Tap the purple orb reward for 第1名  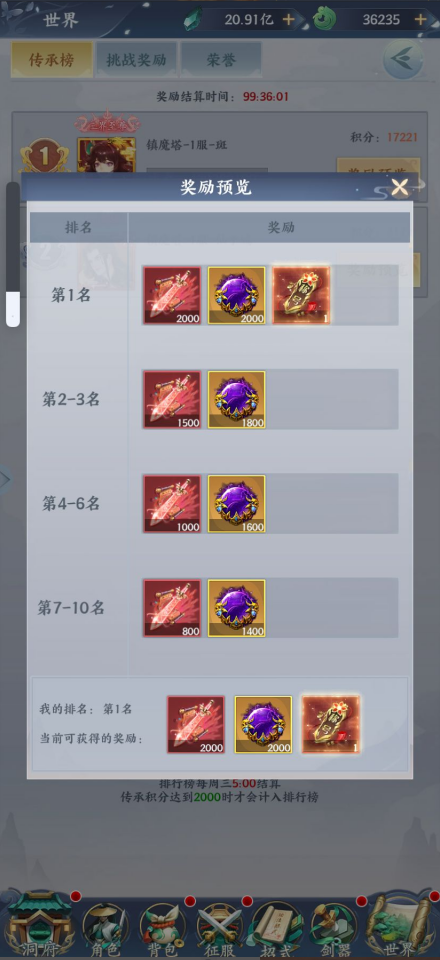(237, 295)
